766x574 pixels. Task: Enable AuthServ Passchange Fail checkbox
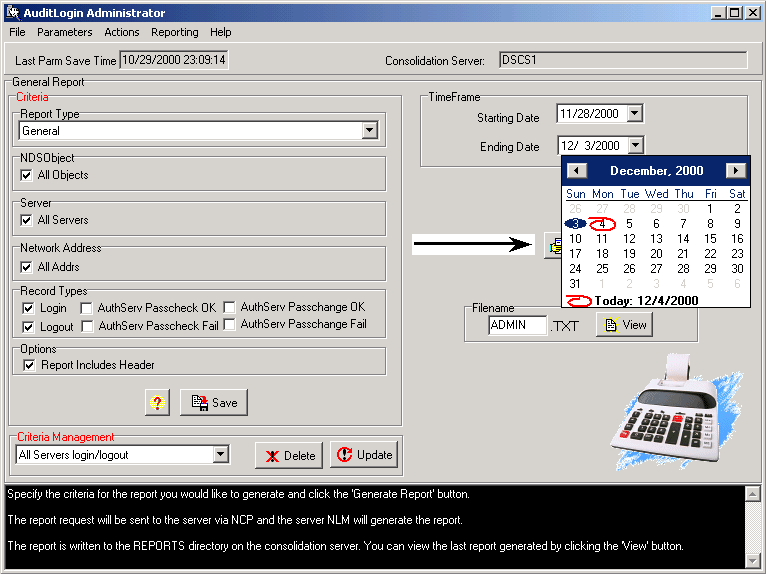(229, 324)
